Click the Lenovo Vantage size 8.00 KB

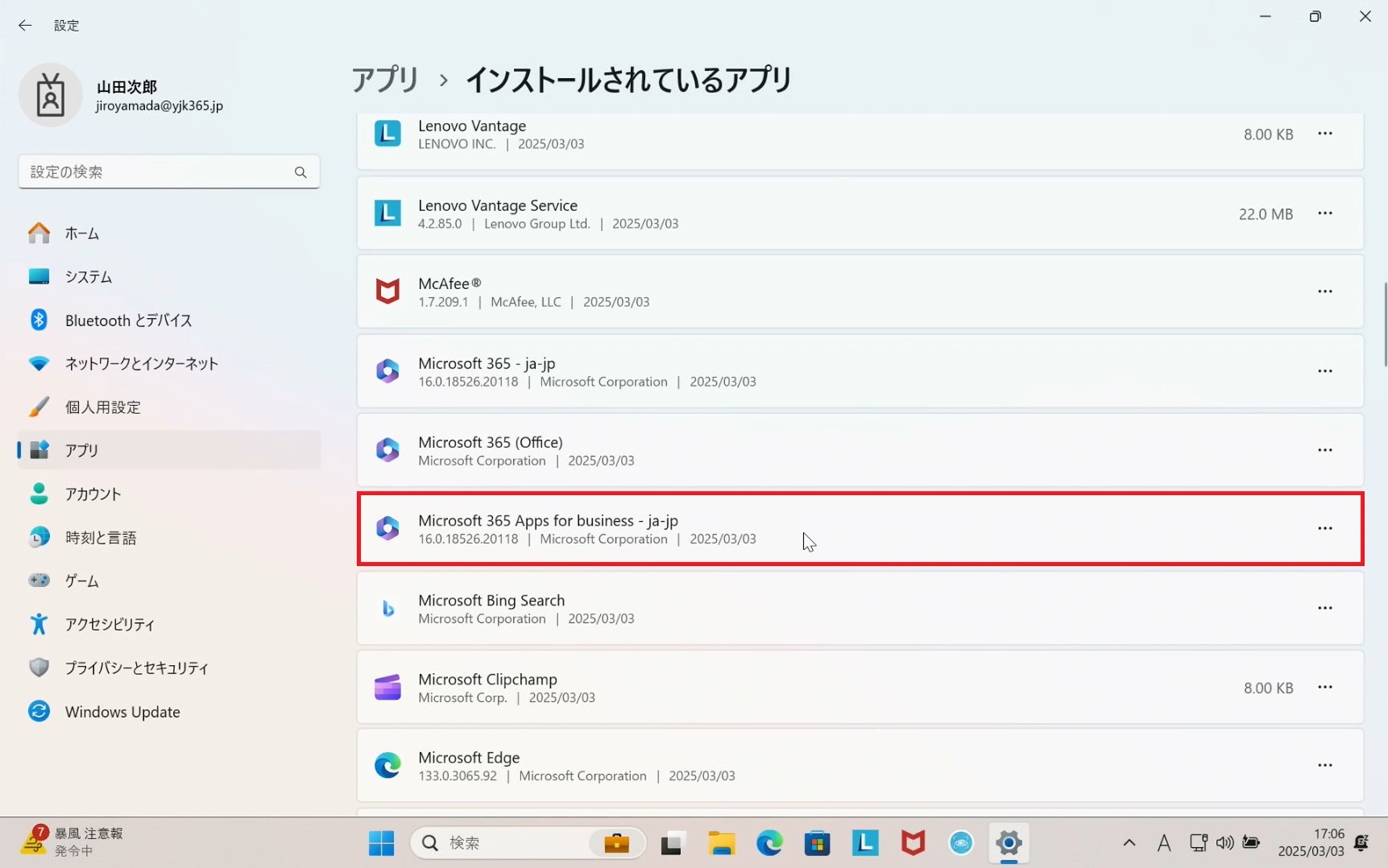[1268, 134]
